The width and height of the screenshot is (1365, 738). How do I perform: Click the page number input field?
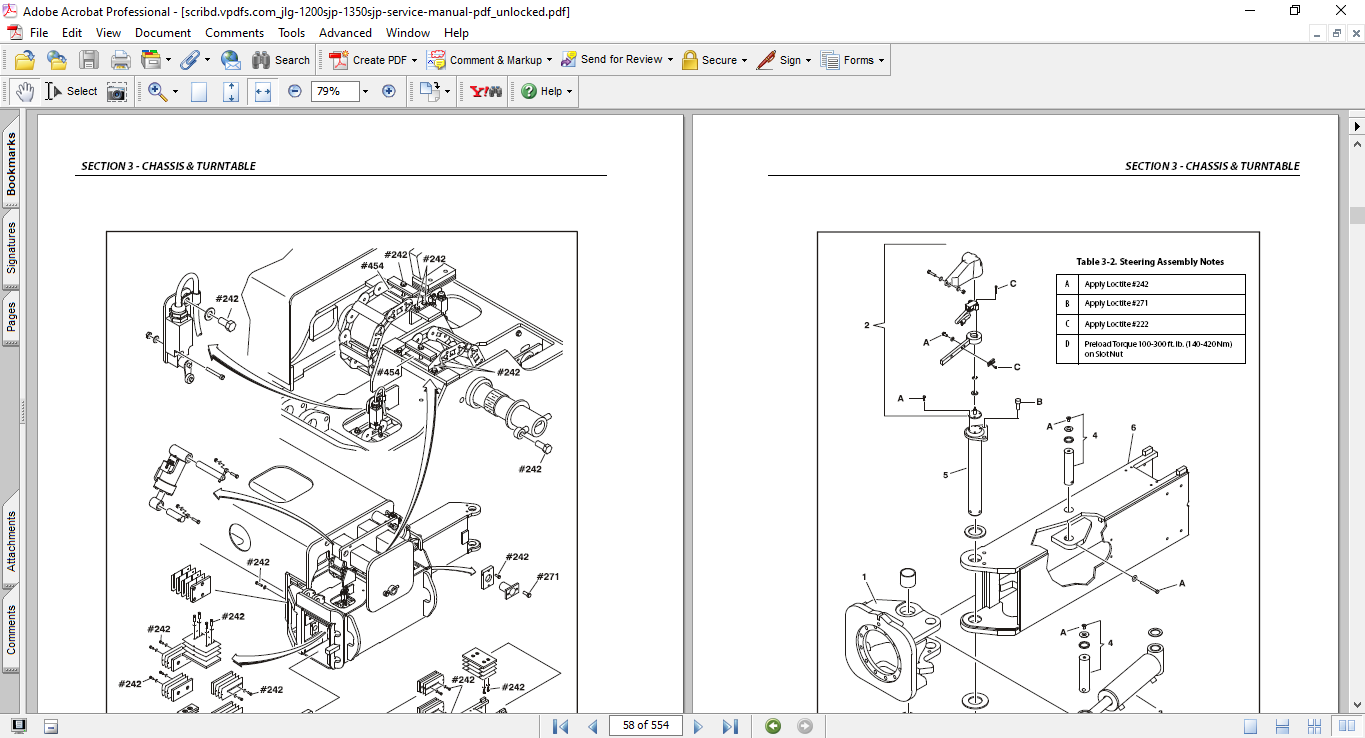click(645, 726)
